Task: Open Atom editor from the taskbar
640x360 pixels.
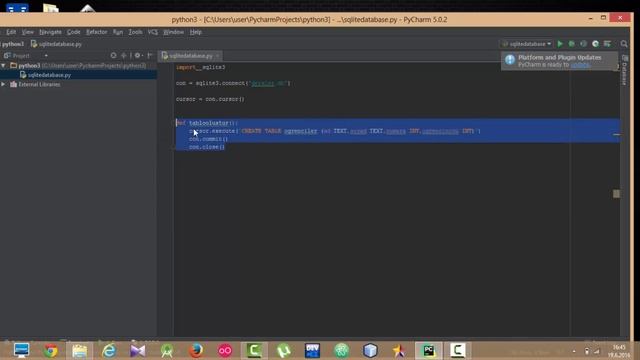Action: [341, 351]
